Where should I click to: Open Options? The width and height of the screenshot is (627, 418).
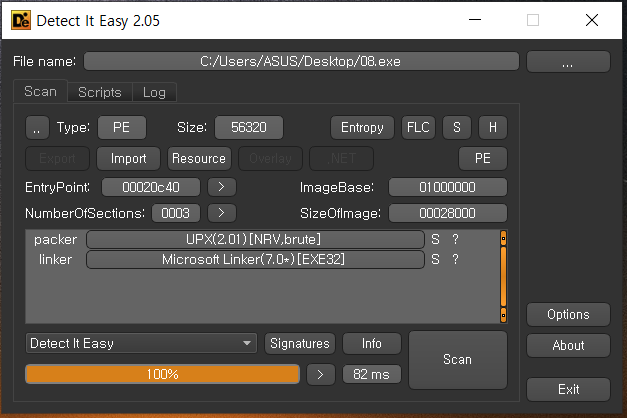click(x=568, y=314)
